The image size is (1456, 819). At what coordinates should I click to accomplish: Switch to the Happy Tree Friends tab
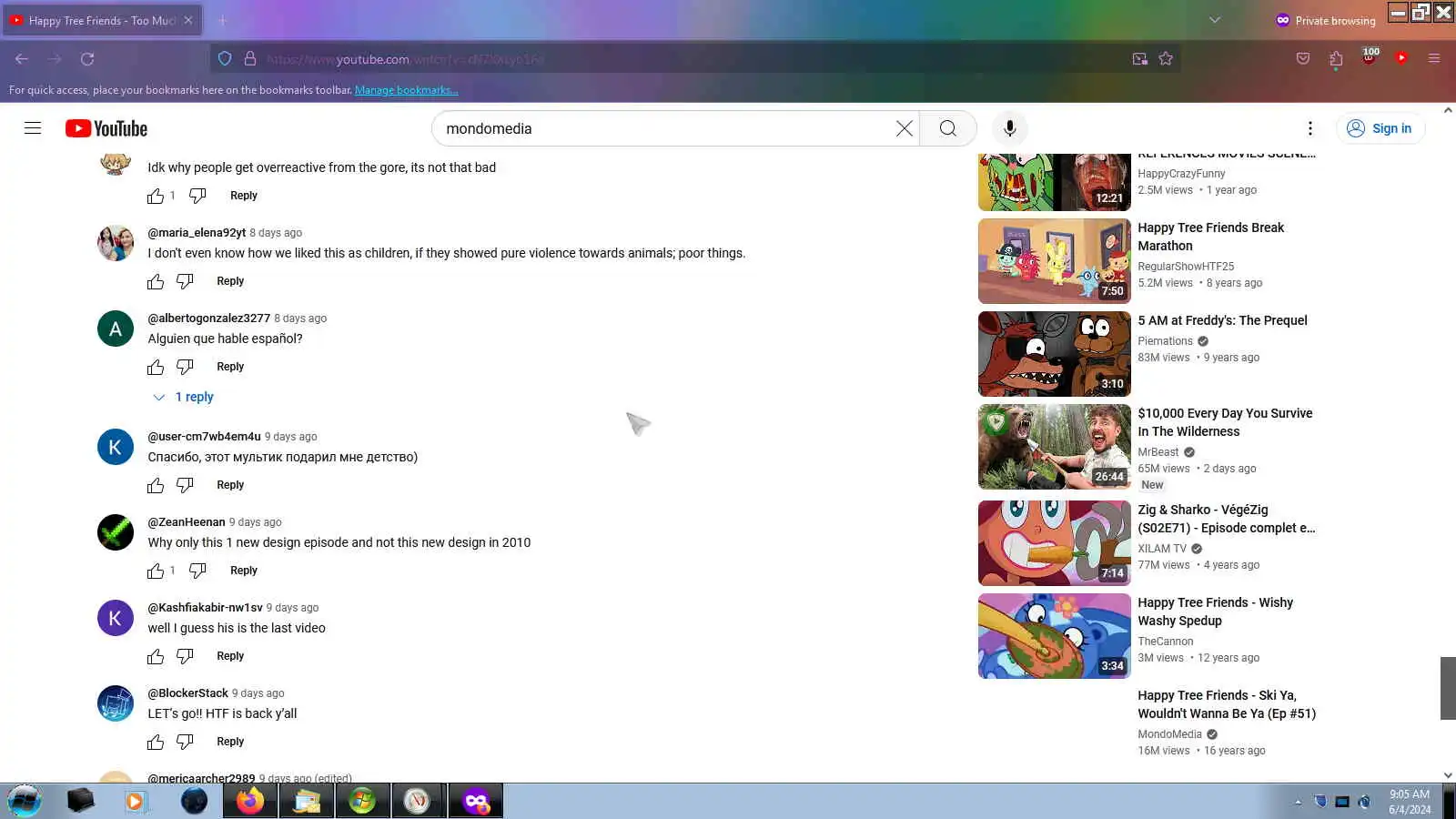102,20
